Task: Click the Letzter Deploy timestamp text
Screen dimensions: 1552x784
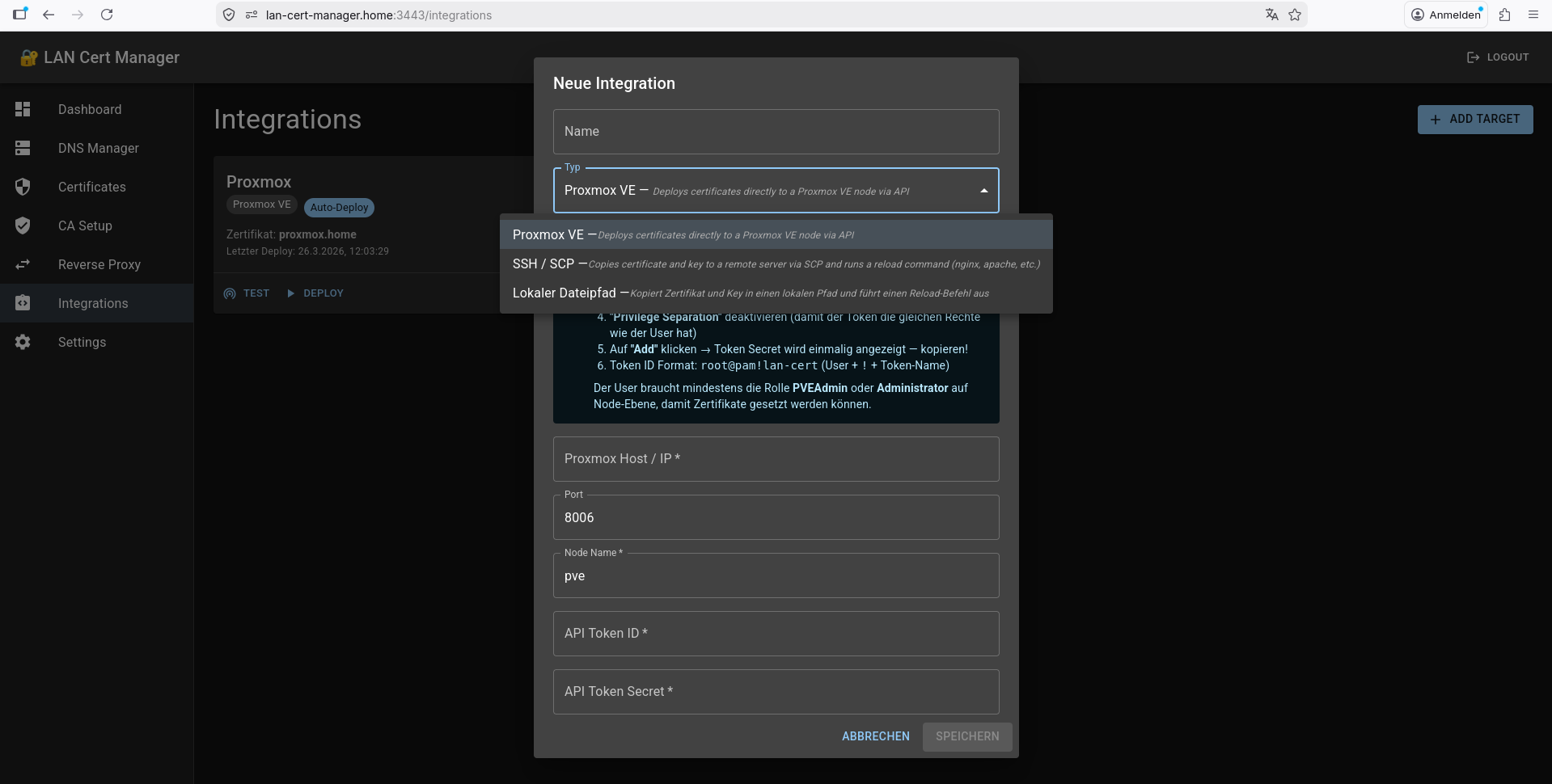Action: 307,251
